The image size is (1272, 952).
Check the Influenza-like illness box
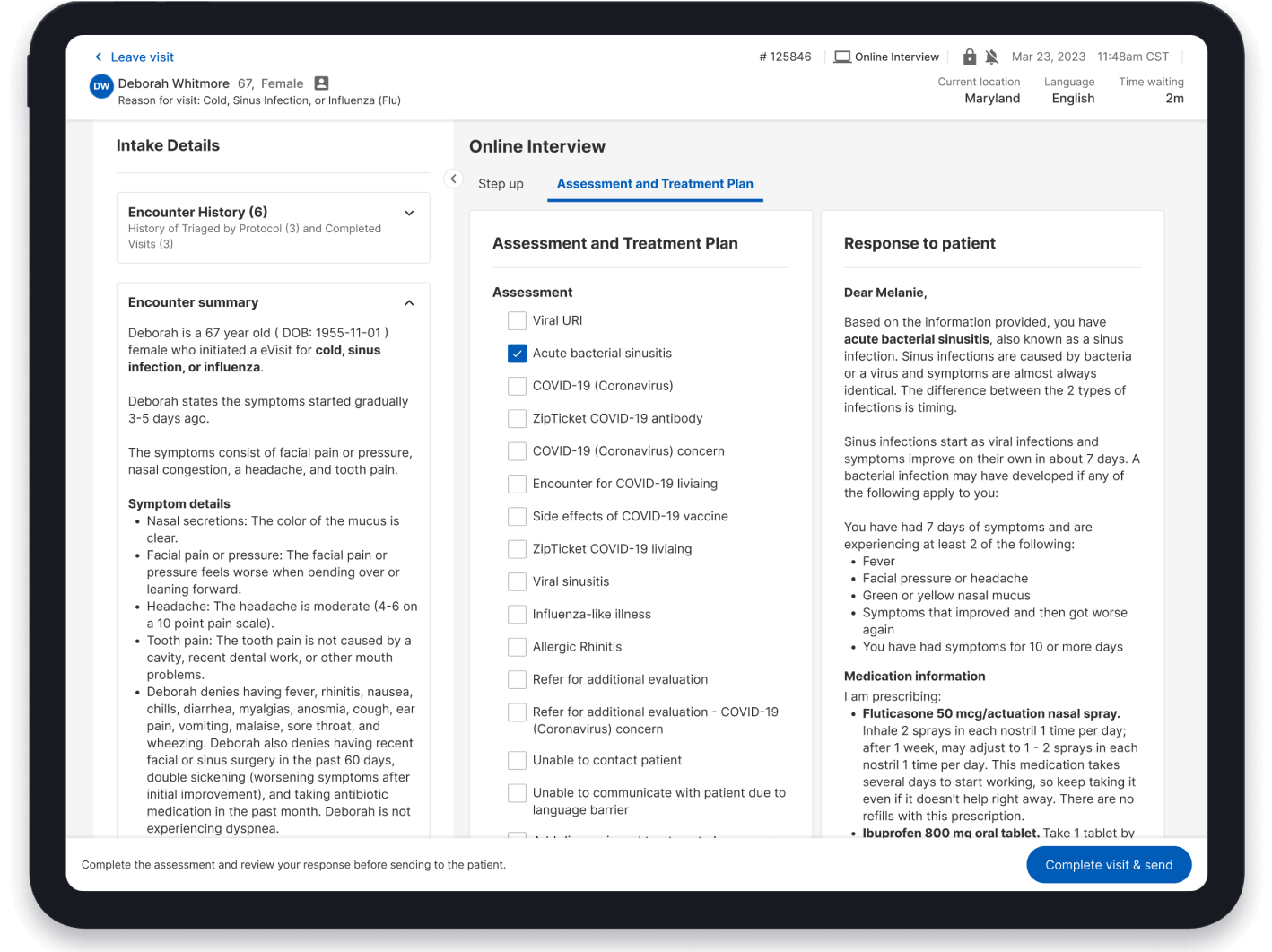[517, 614]
